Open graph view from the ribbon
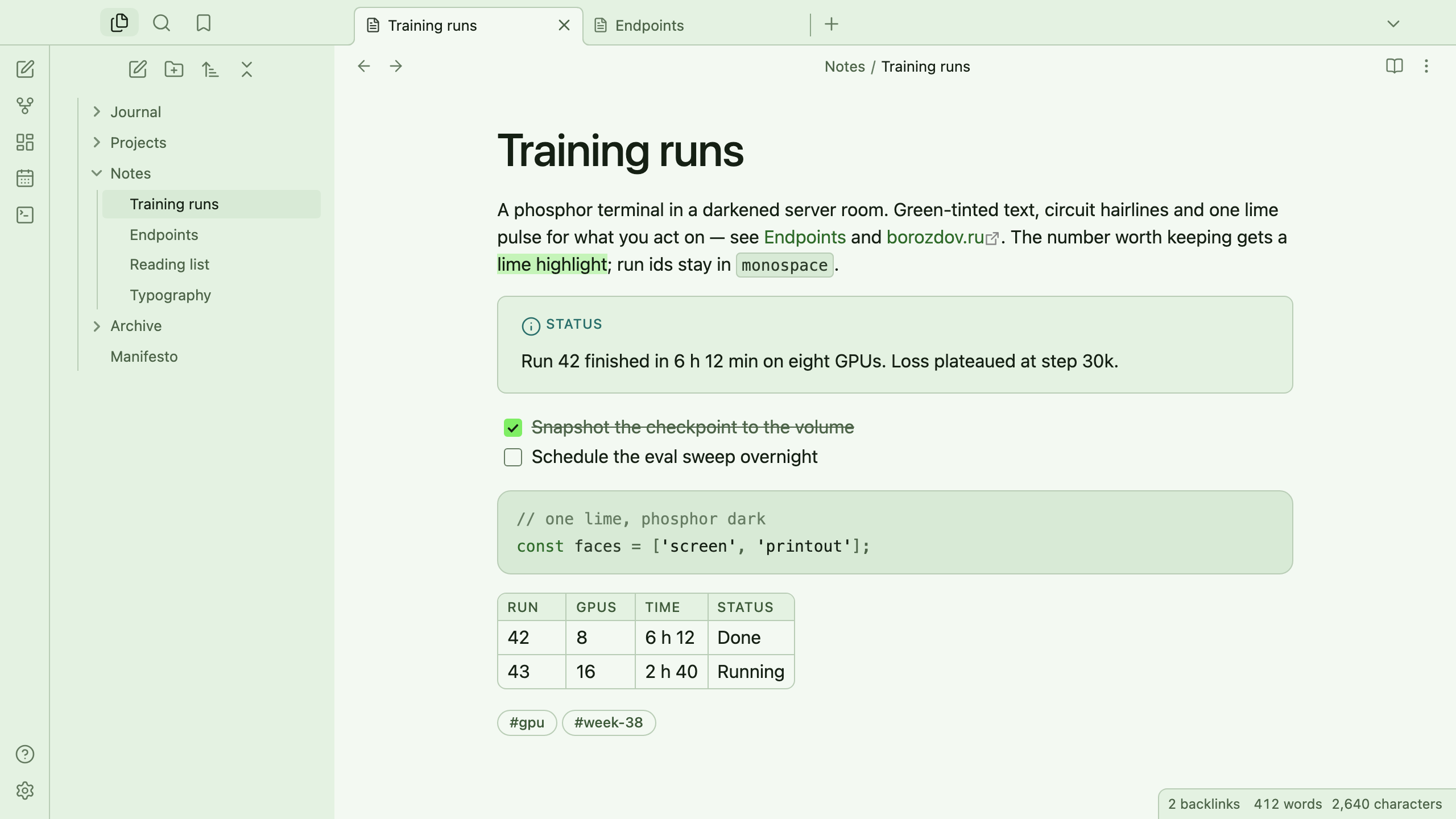The height and width of the screenshot is (819, 1456). pos(25,106)
